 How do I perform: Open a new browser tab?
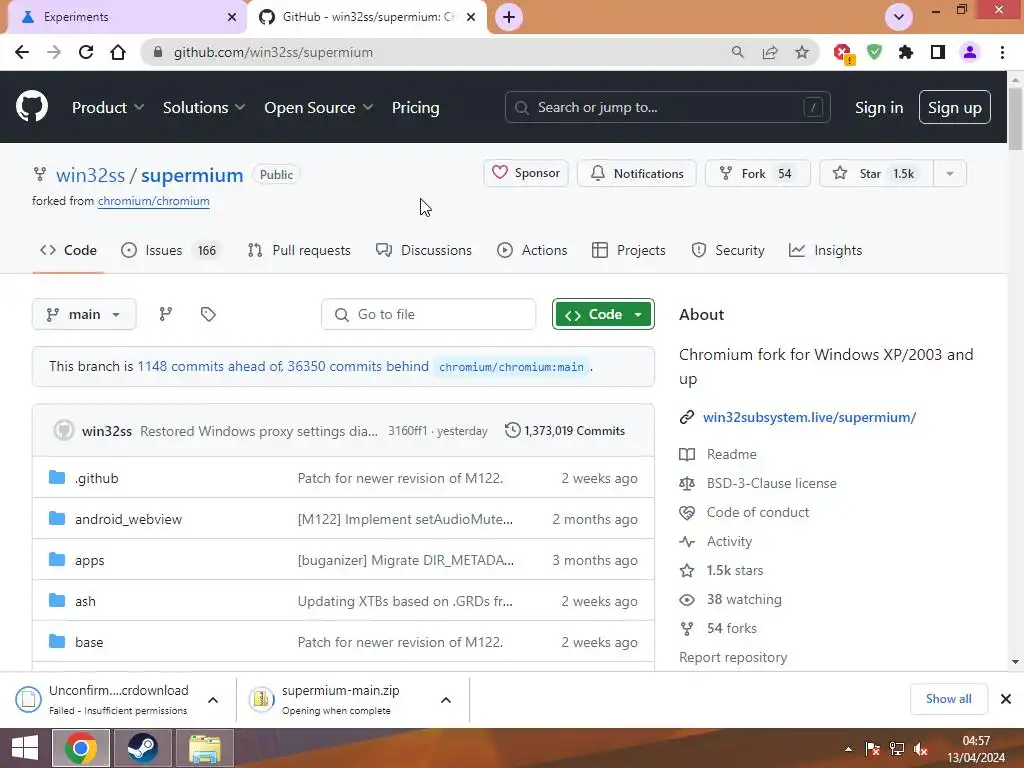(509, 17)
